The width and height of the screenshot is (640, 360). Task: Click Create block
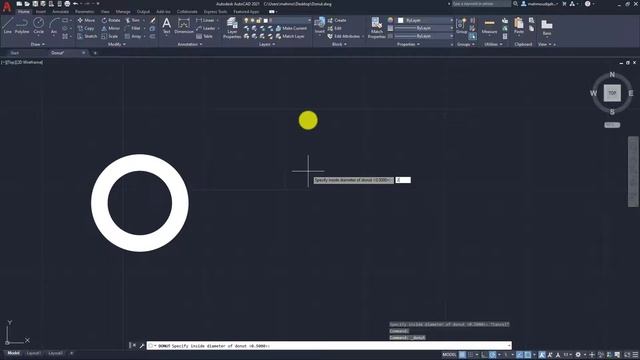[337, 20]
